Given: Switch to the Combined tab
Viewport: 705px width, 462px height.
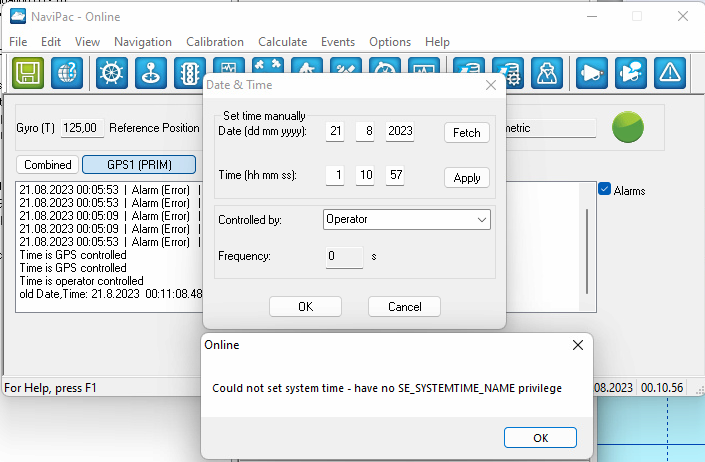Looking at the screenshot, I should click(x=48, y=164).
